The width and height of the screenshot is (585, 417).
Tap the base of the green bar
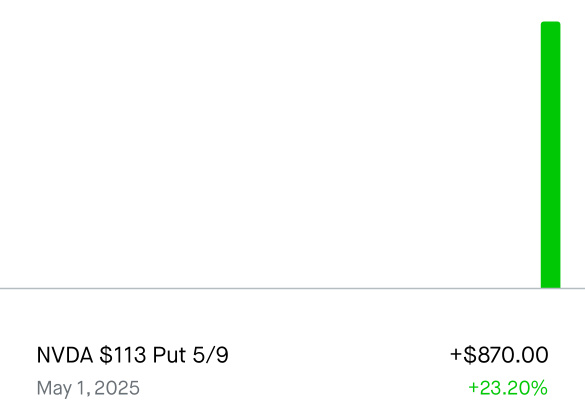551,283
